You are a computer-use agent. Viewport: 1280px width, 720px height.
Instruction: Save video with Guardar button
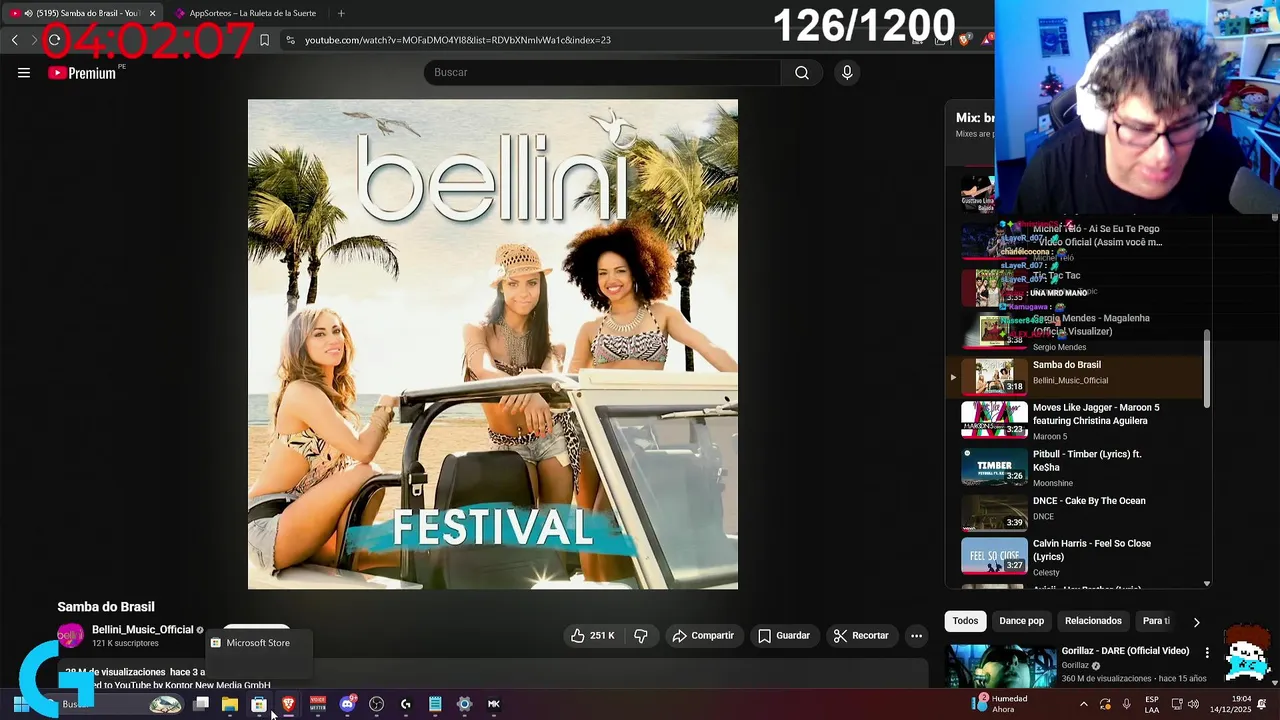click(784, 636)
